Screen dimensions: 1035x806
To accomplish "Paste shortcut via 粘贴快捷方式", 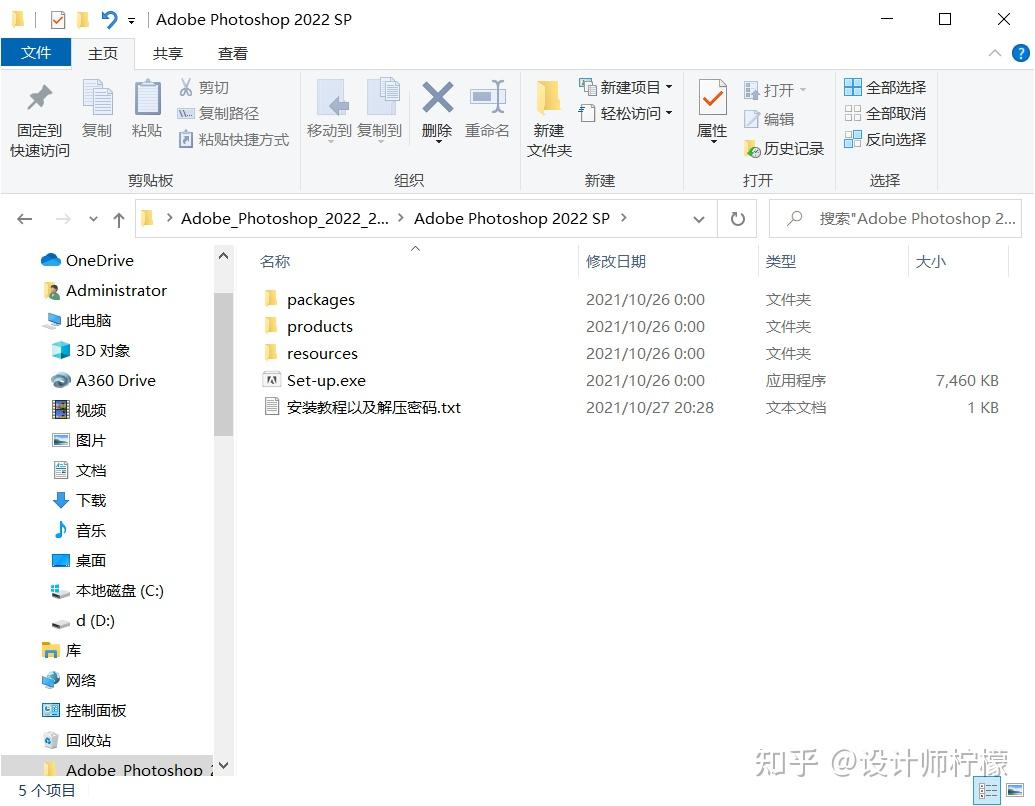I will point(234,139).
